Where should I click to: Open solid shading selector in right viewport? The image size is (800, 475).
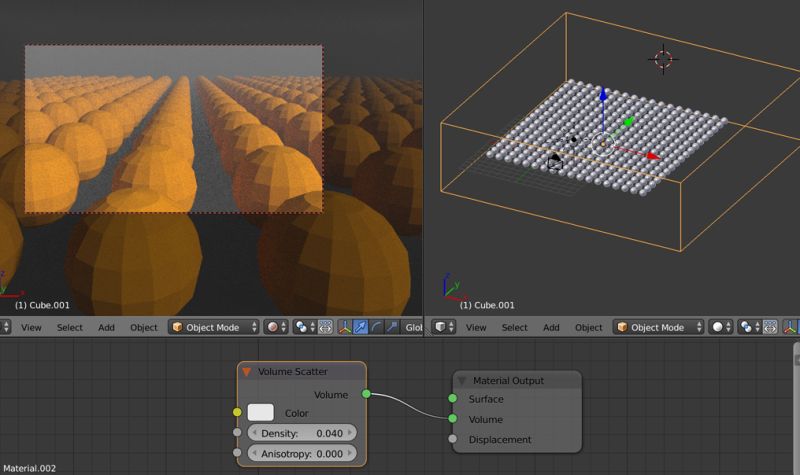721,327
